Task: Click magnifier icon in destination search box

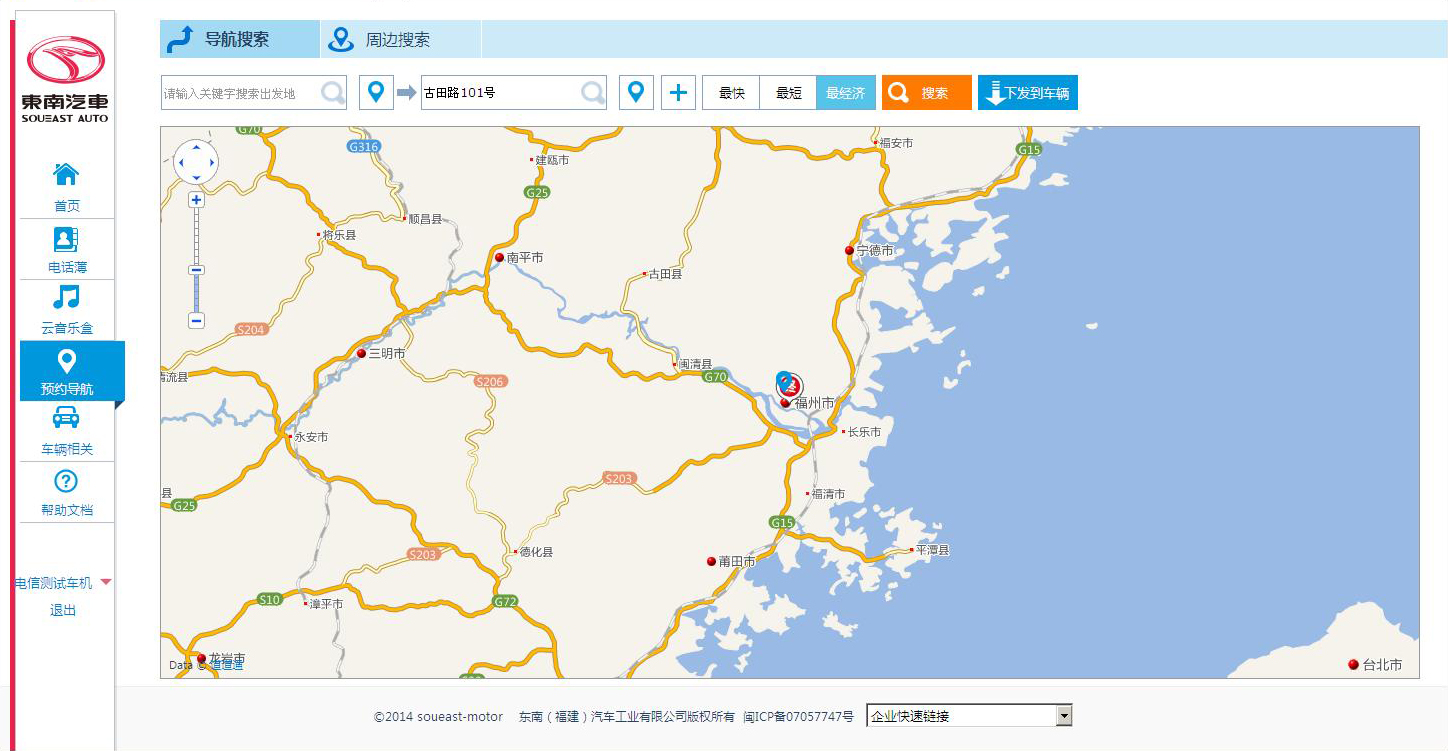Action: tap(593, 93)
